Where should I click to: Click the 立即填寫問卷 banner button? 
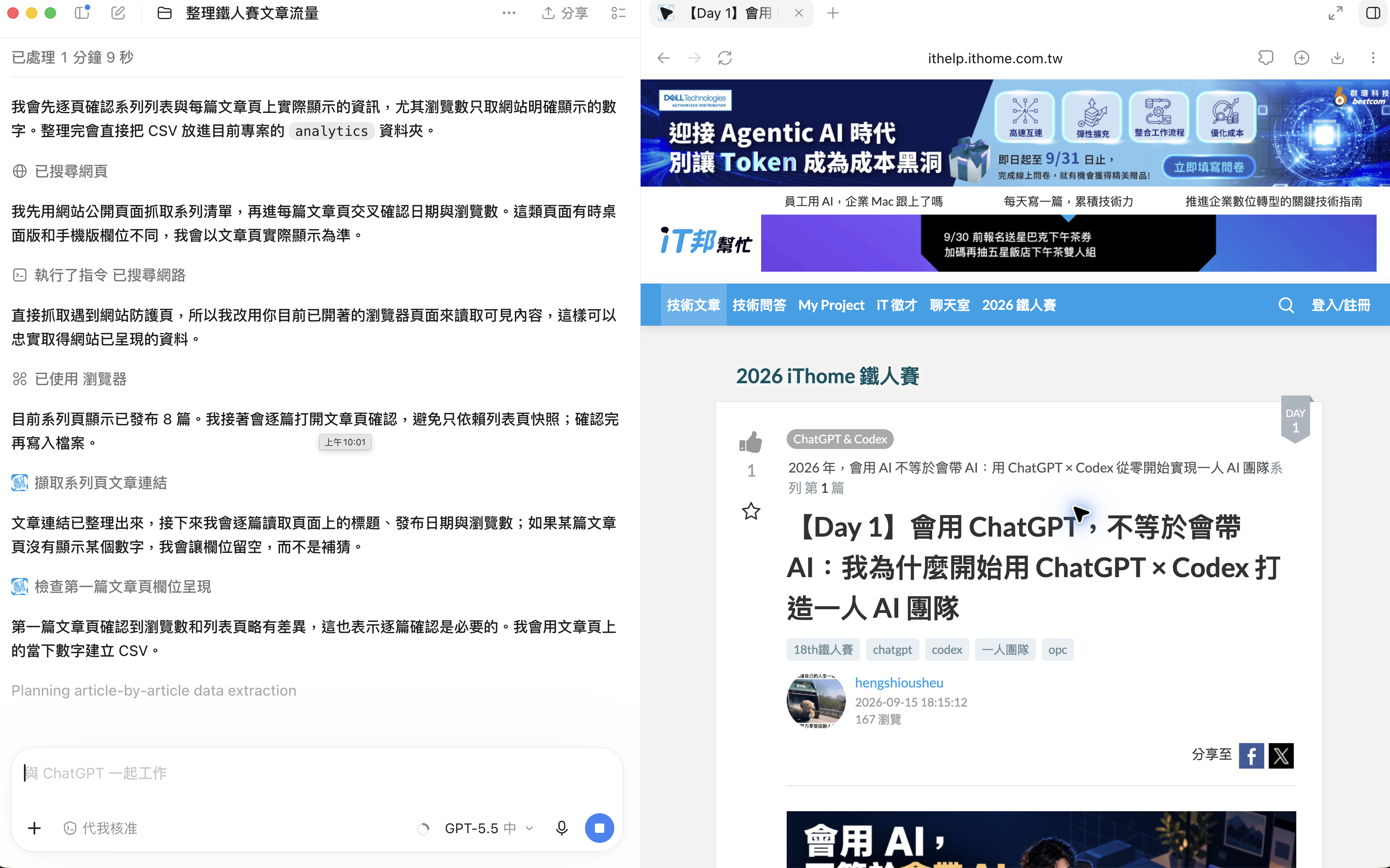point(1209,167)
